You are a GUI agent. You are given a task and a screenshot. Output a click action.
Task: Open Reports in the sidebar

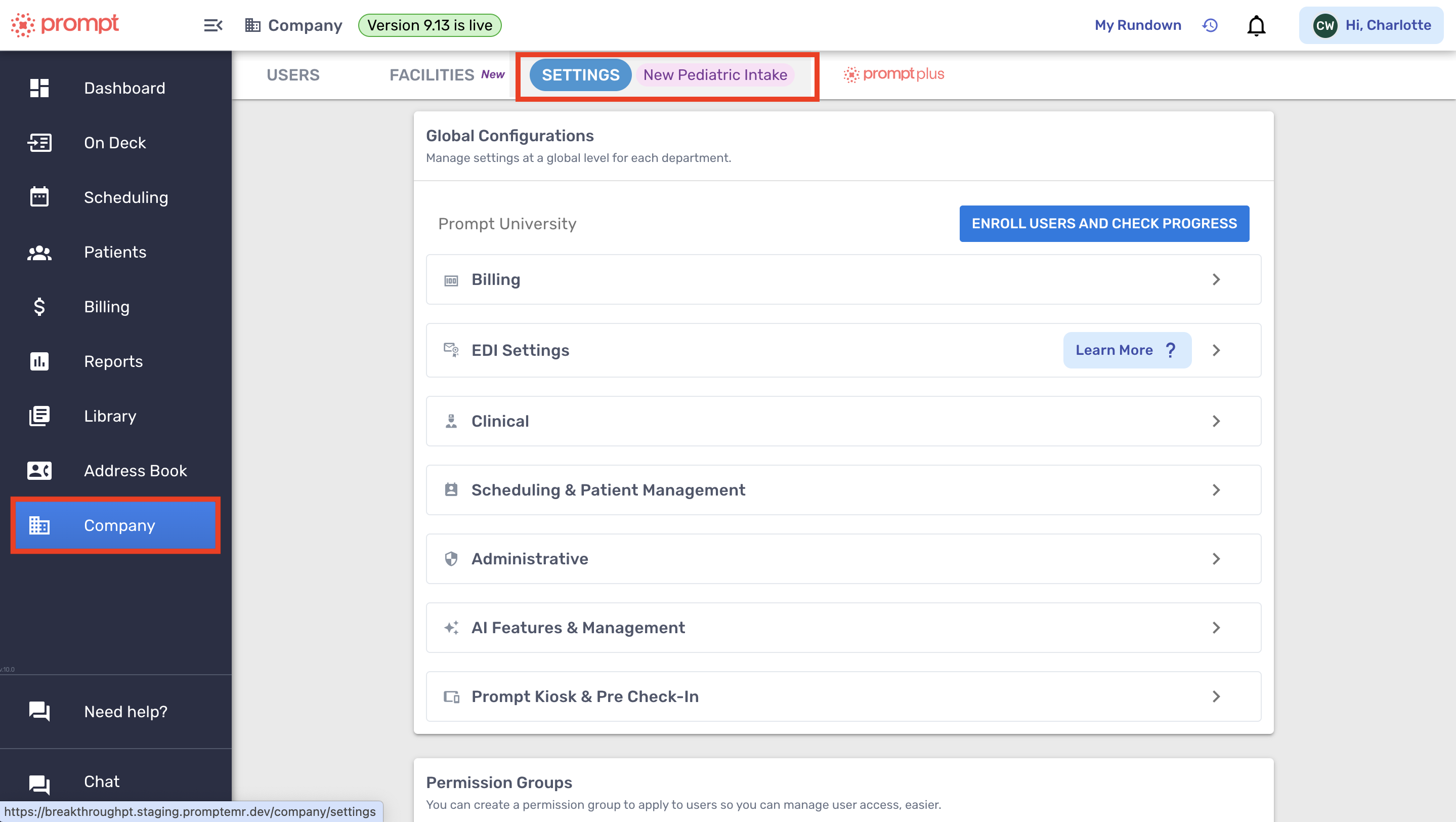(113, 361)
